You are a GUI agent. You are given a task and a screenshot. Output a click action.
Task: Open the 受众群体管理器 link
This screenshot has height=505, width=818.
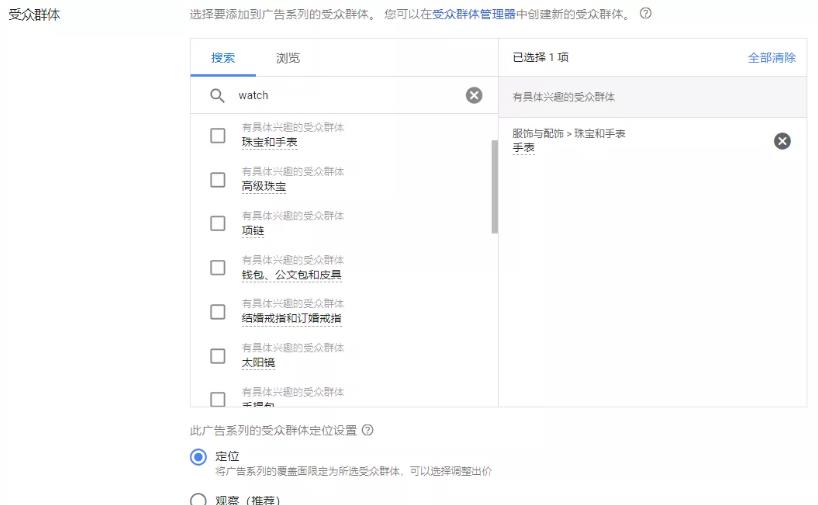click(x=474, y=14)
